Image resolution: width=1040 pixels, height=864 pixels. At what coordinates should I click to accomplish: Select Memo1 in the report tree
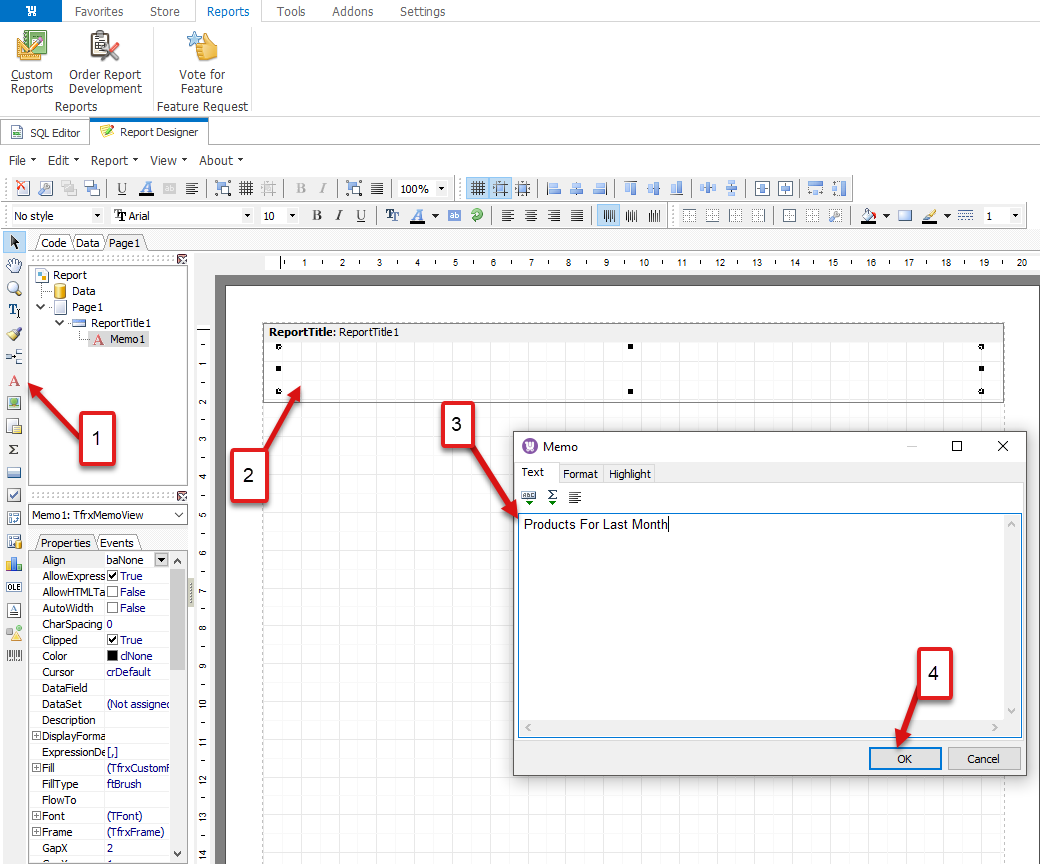[x=128, y=339]
